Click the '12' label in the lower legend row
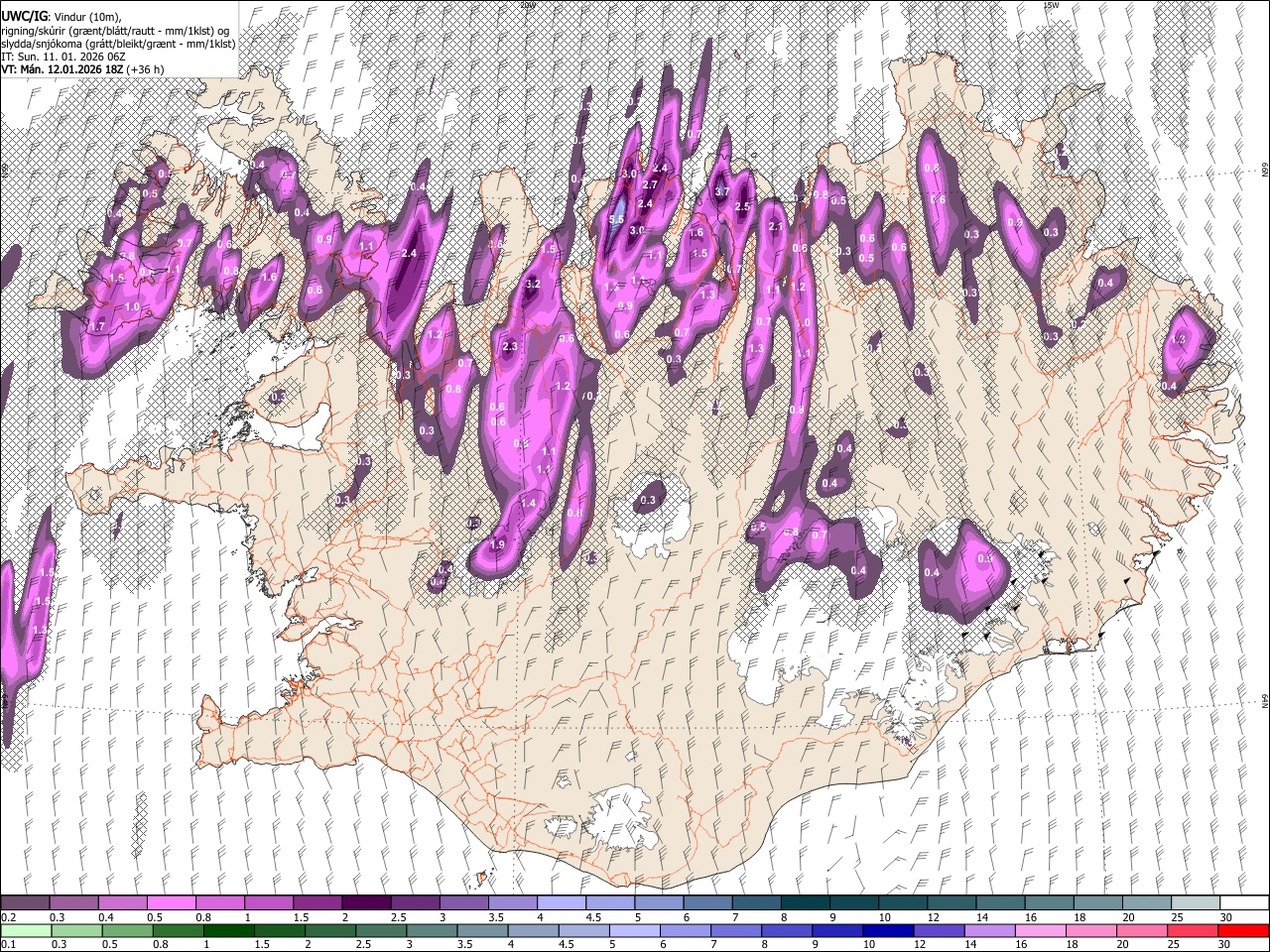Image resolution: width=1270 pixels, height=952 pixels. coord(920,944)
